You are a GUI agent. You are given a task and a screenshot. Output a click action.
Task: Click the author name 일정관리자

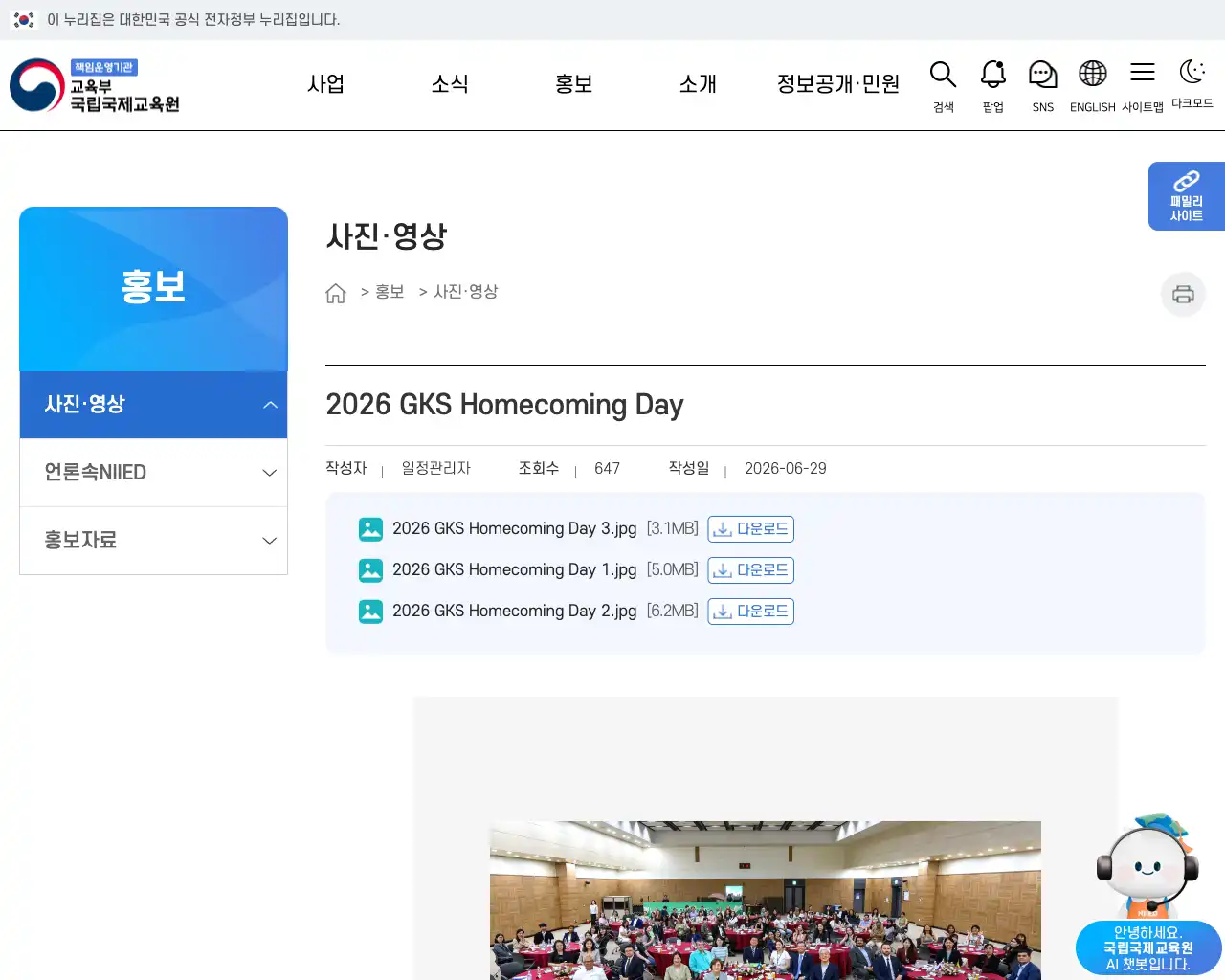436,468
